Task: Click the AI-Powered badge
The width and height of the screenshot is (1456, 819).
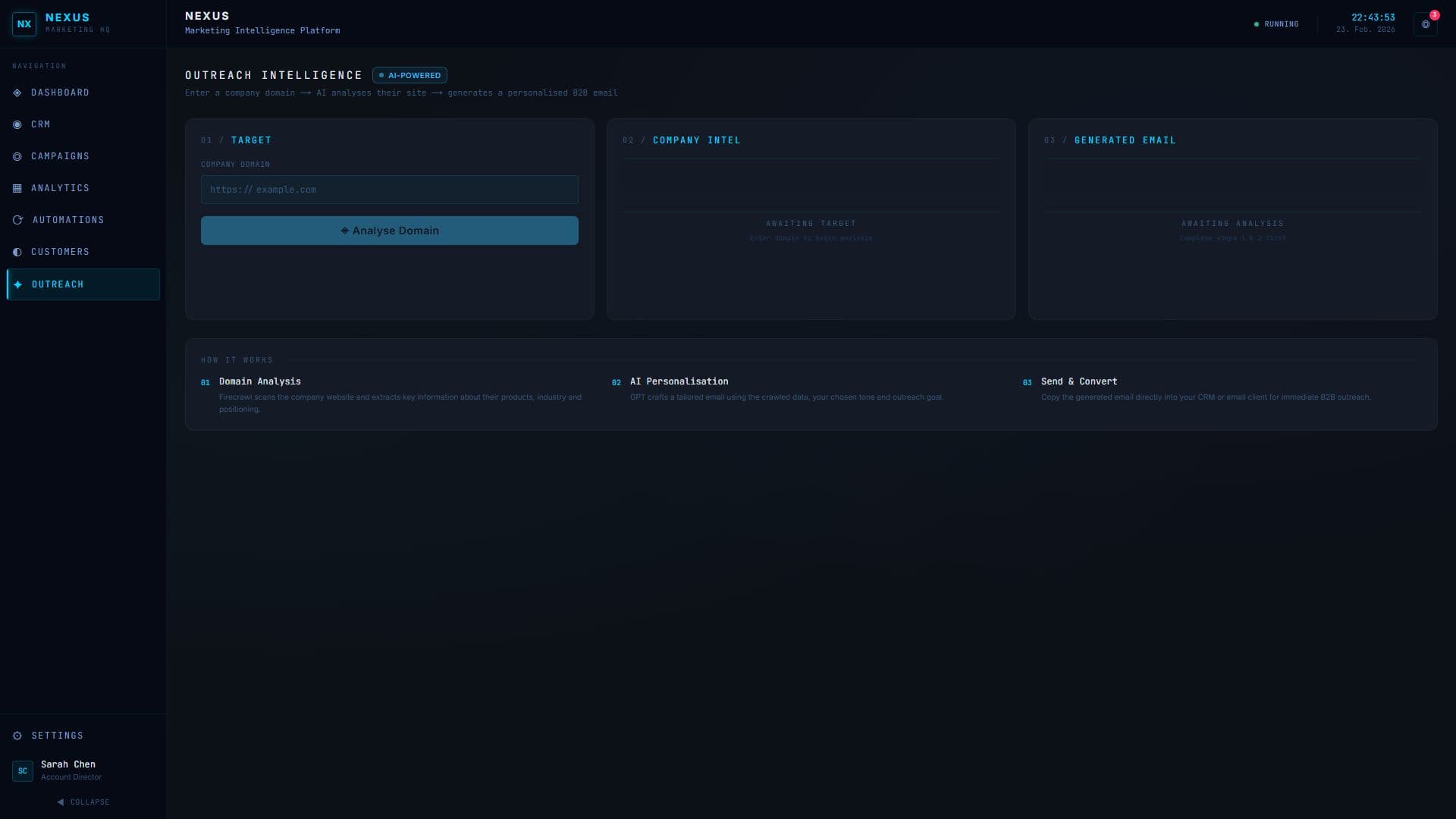Action: coord(409,75)
